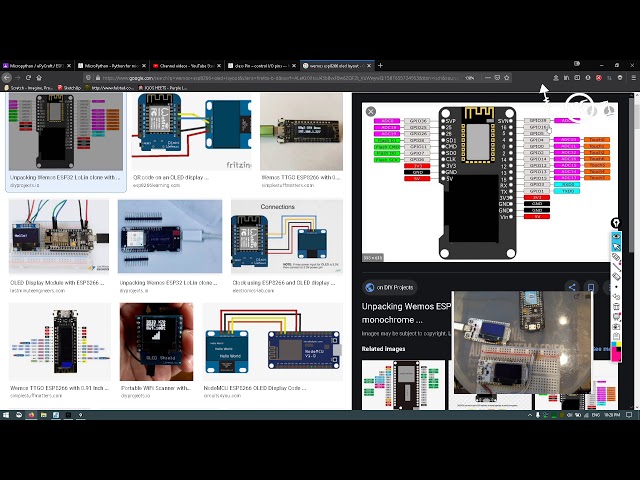Open Unpacking Wemos ESP32 LoLin pinout thumbnail
This screenshot has height=480, width=640.
point(66,131)
